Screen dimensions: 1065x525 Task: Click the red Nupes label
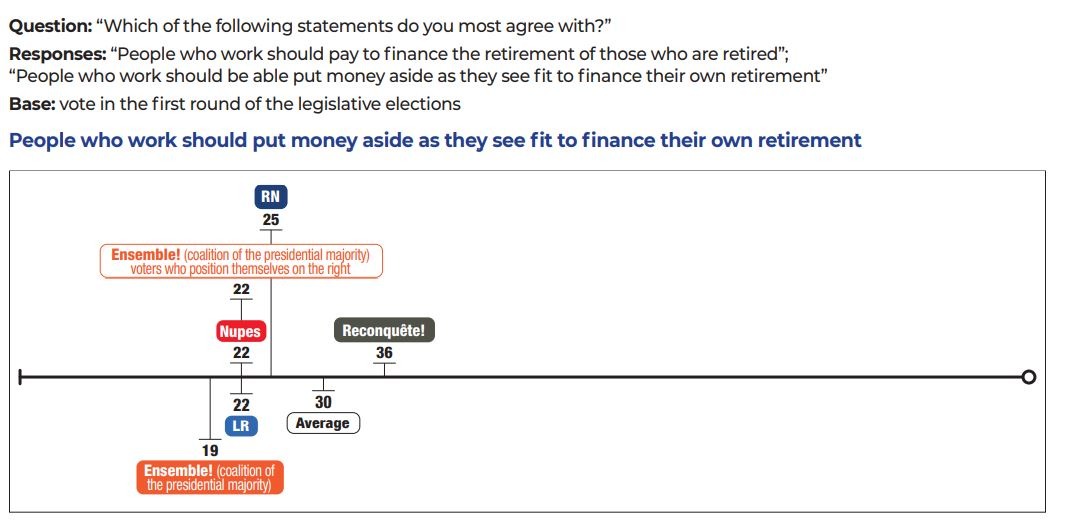[240, 331]
